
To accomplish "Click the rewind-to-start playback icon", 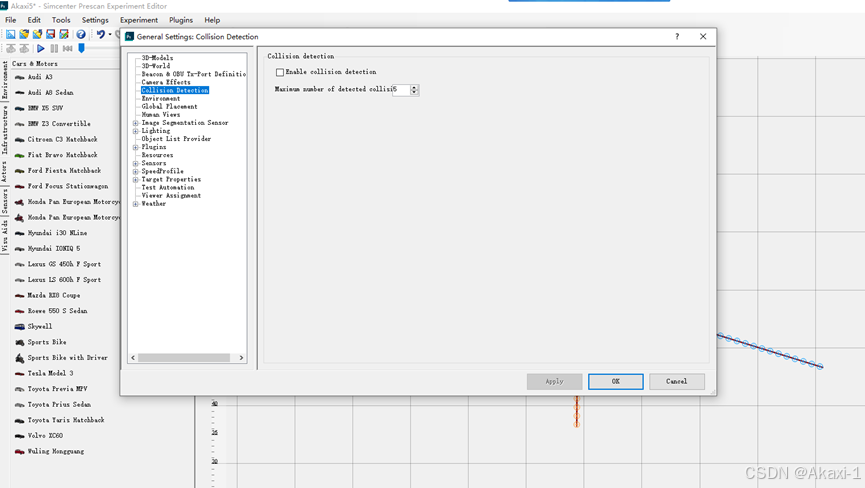I will pyautogui.click(x=67, y=49).
